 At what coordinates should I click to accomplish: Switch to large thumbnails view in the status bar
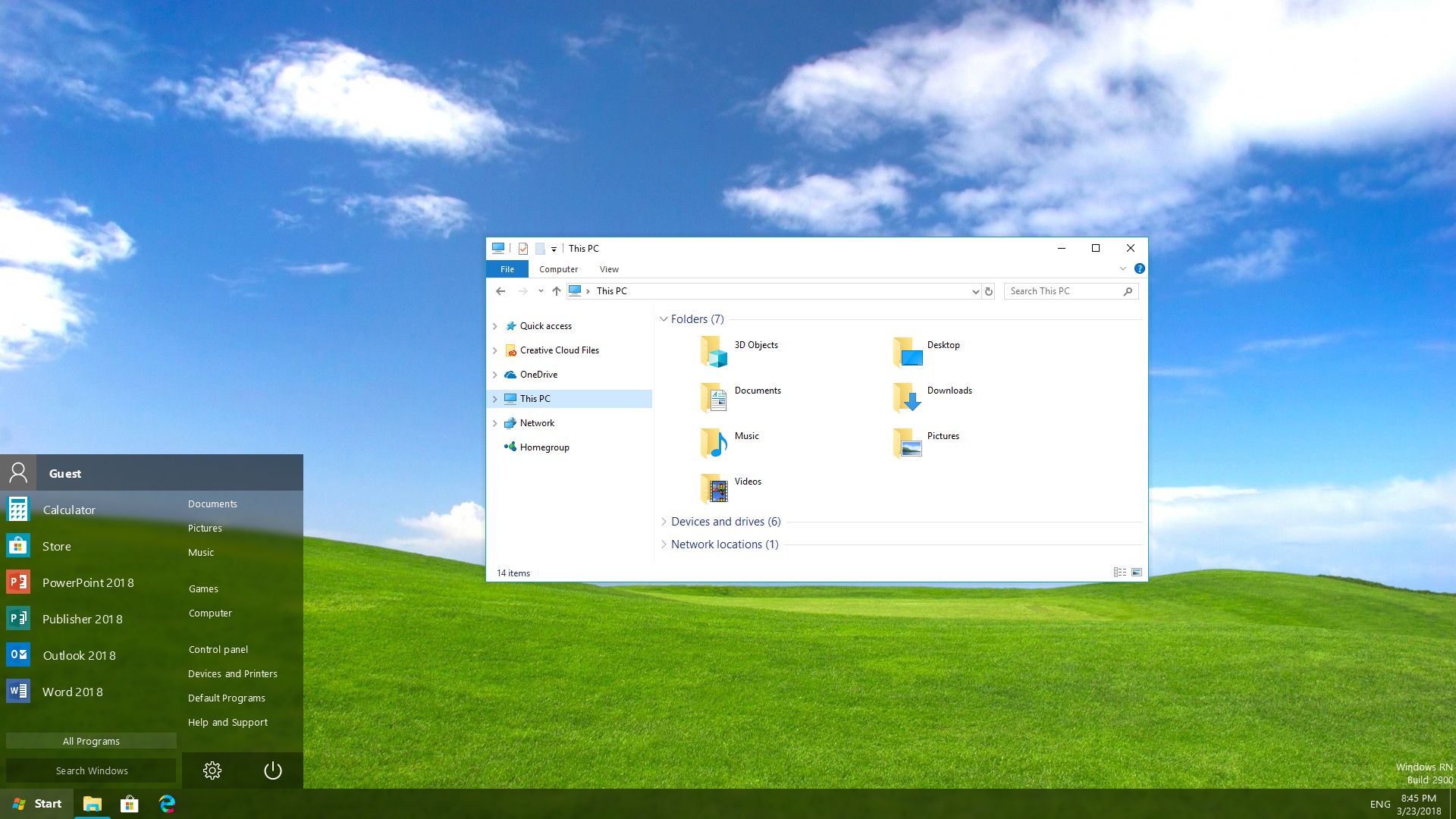(1137, 573)
